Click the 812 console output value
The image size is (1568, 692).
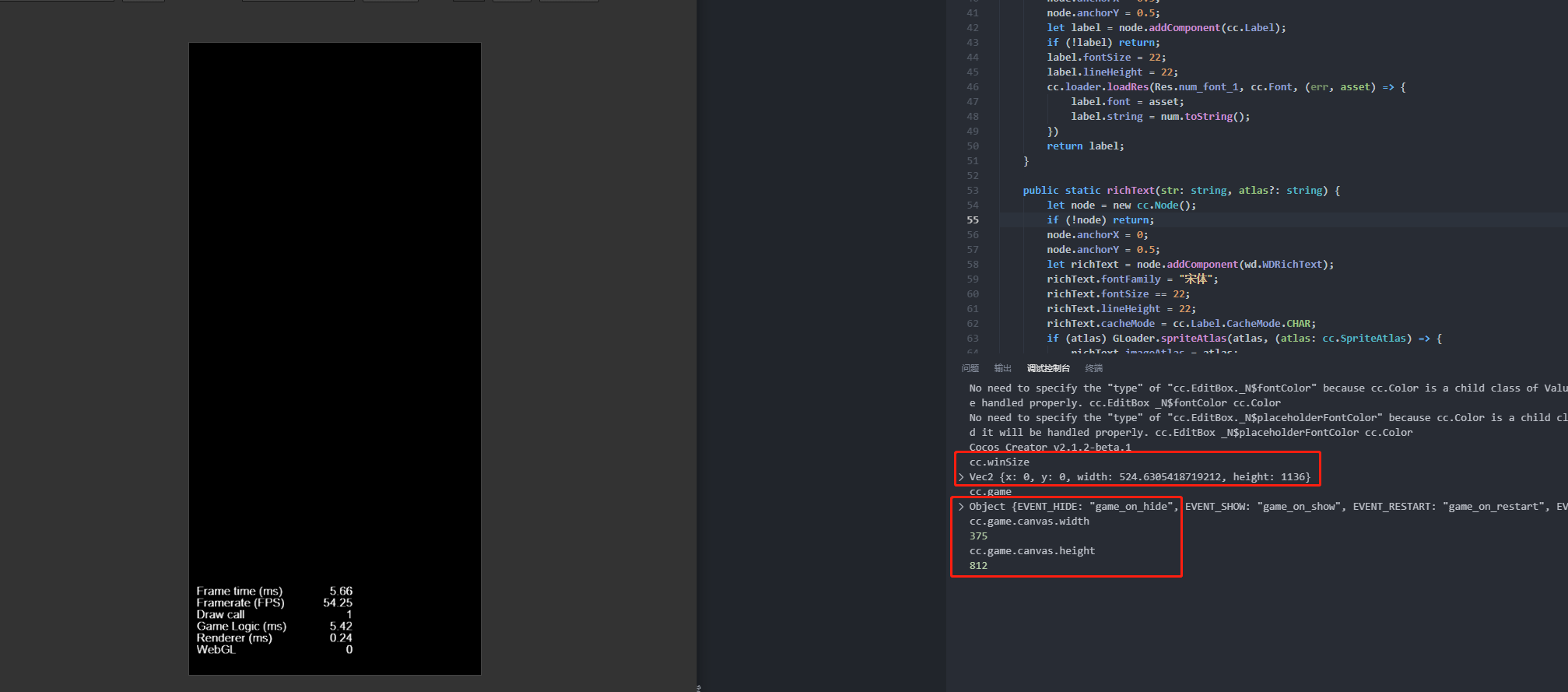tap(978, 566)
